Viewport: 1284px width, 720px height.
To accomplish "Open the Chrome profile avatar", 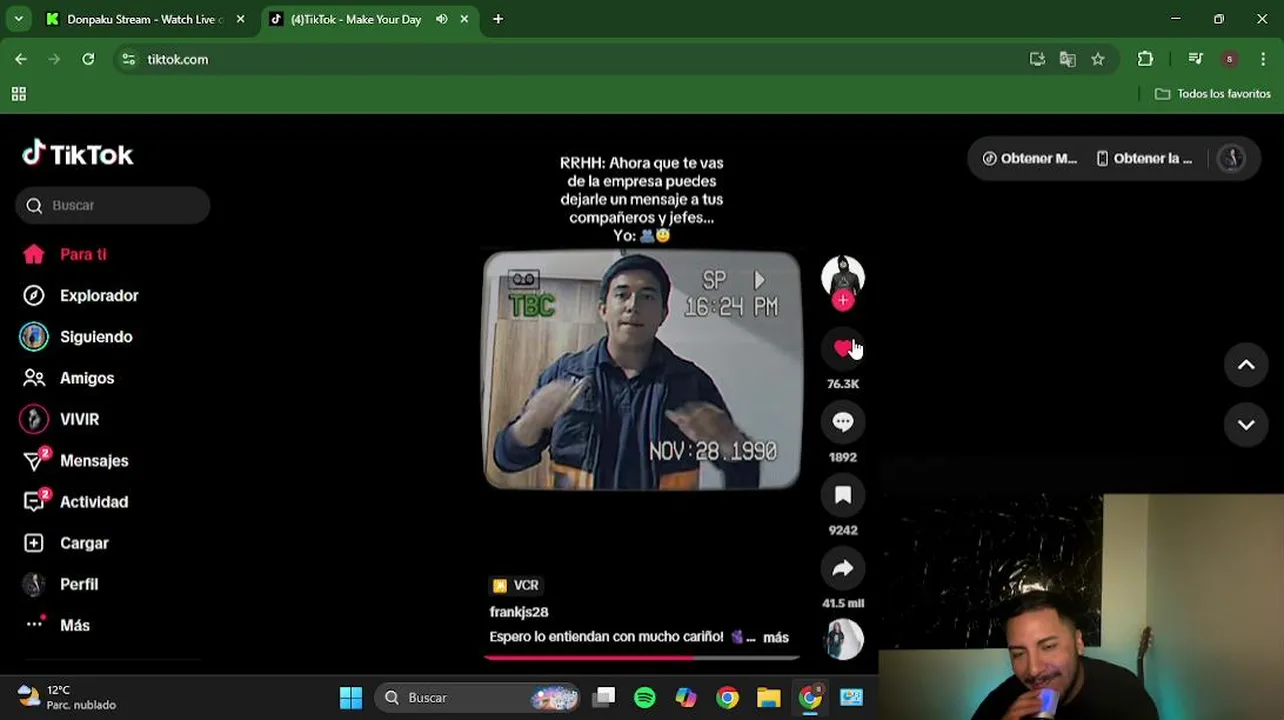I will (x=1229, y=59).
